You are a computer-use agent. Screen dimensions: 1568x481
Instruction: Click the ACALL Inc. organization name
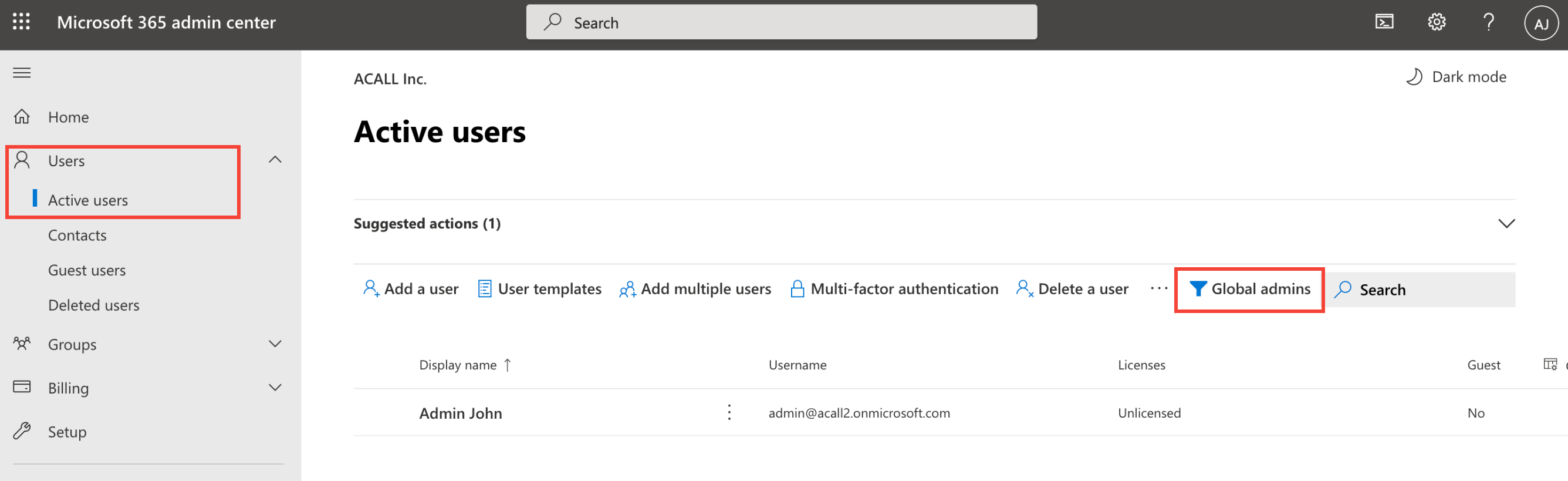click(x=390, y=79)
